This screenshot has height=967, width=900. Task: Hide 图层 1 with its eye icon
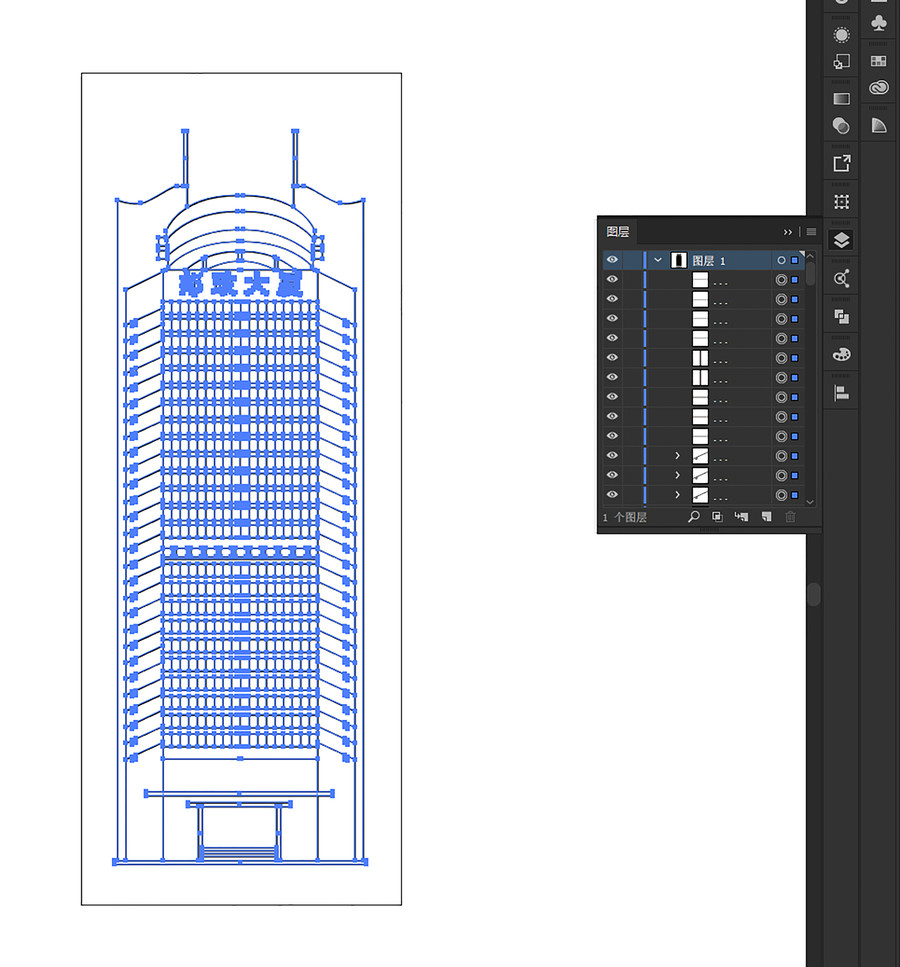pyautogui.click(x=612, y=260)
